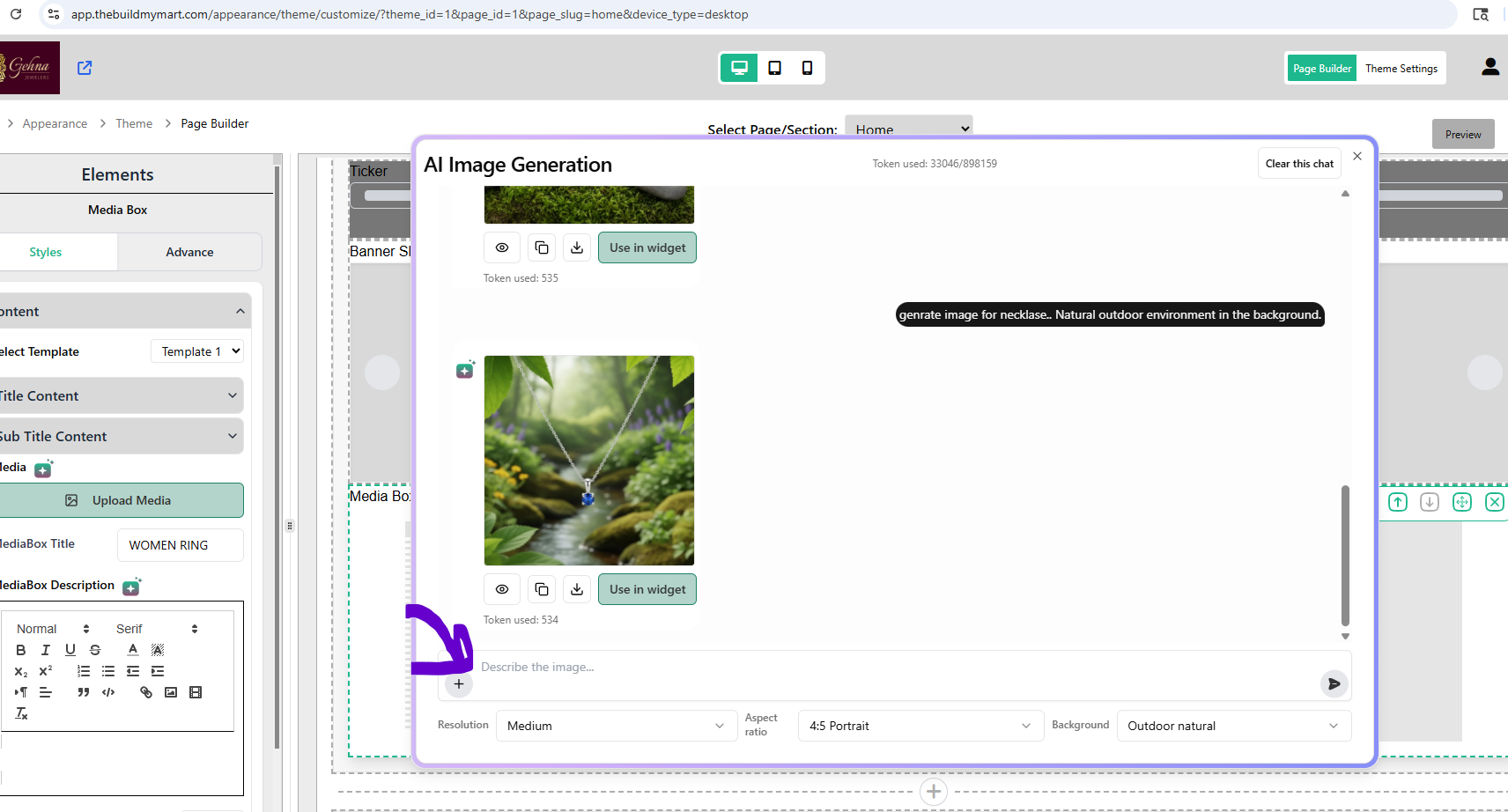Insert a bulleted list
This screenshot has width=1508, height=812.
108,671
